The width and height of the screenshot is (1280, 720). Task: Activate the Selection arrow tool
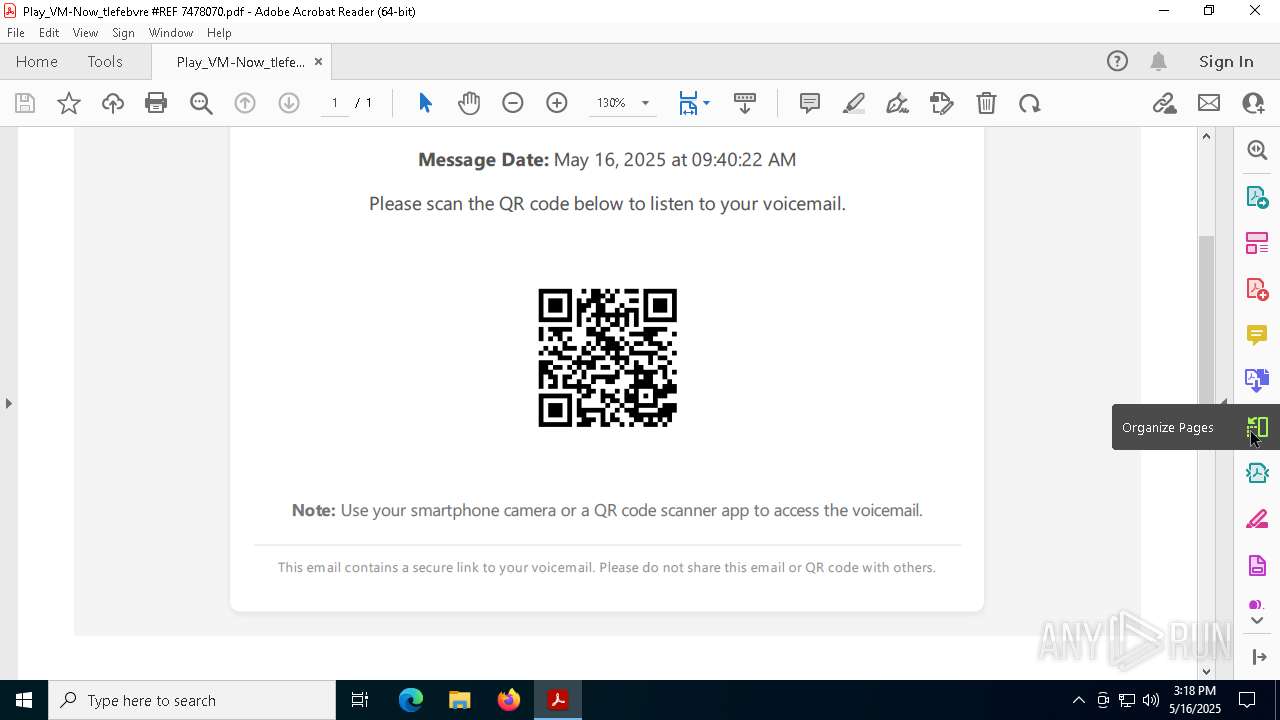coord(425,103)
